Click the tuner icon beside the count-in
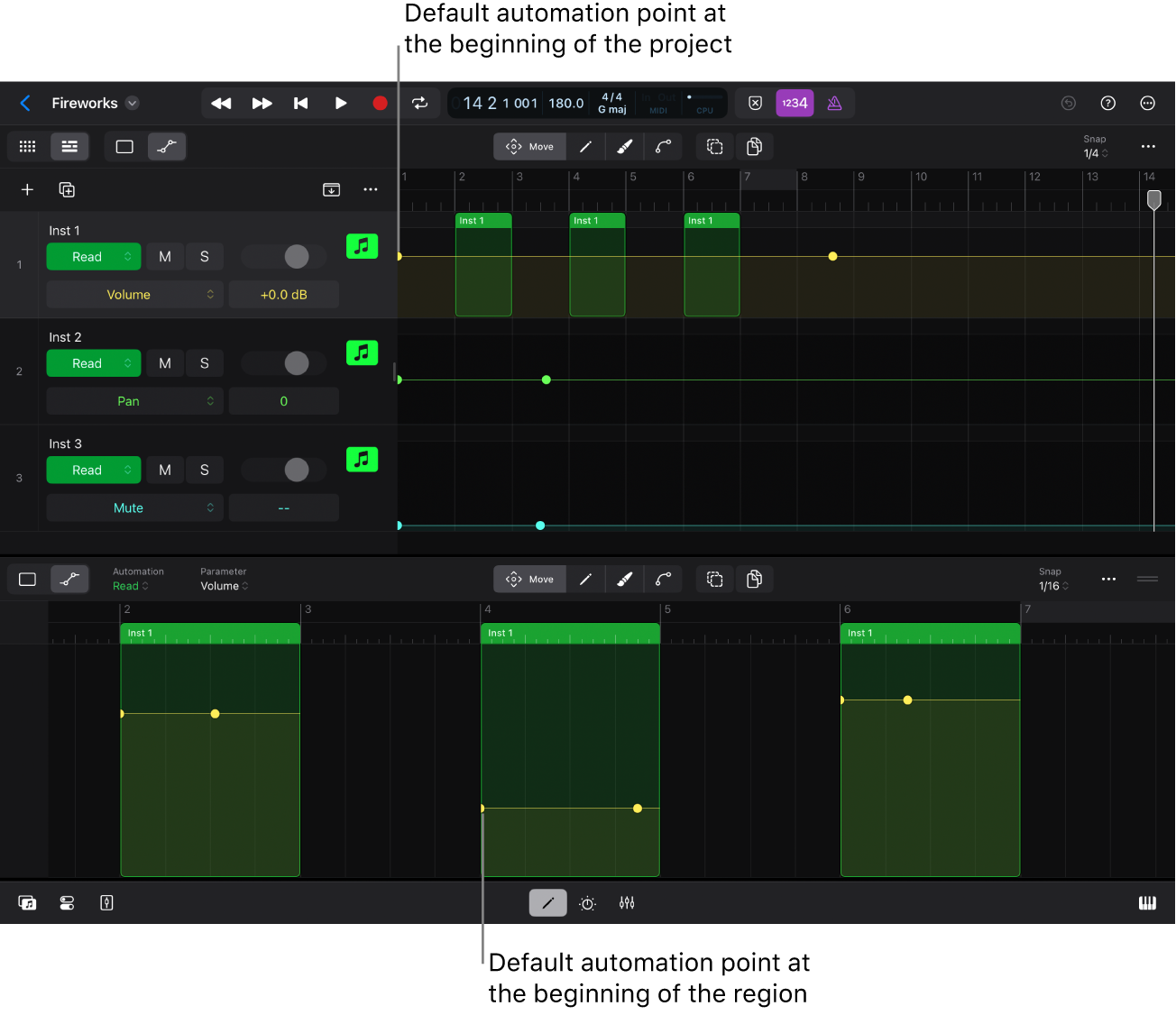This screenshot has height=1015, width=1176. [756, 103]
